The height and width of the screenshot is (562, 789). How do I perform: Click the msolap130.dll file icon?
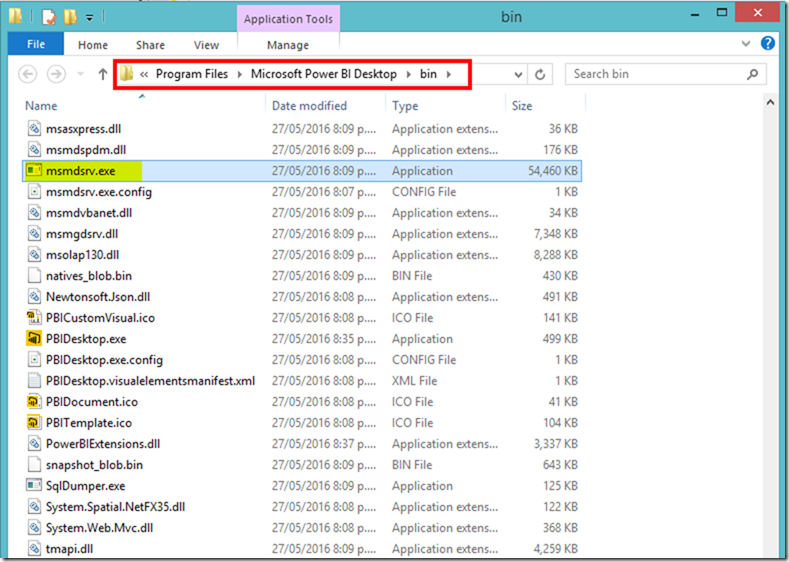click(34, 255)
